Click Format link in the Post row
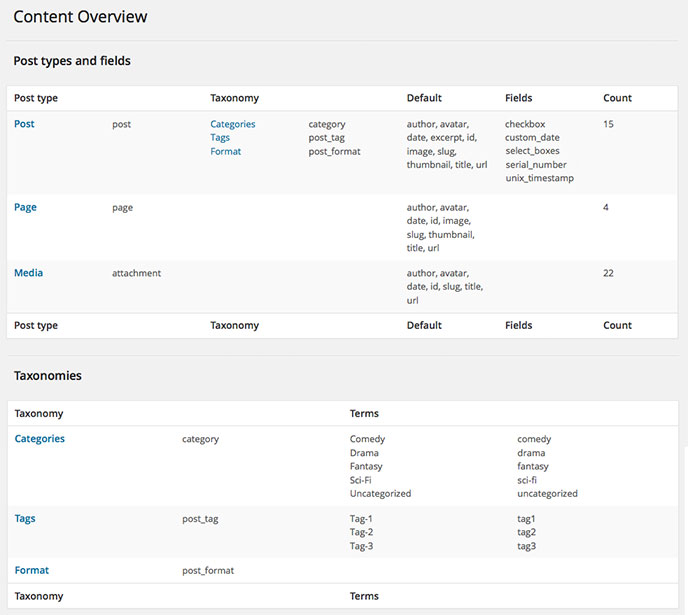Screen dimensions: 688x615 tap(225, 152)
